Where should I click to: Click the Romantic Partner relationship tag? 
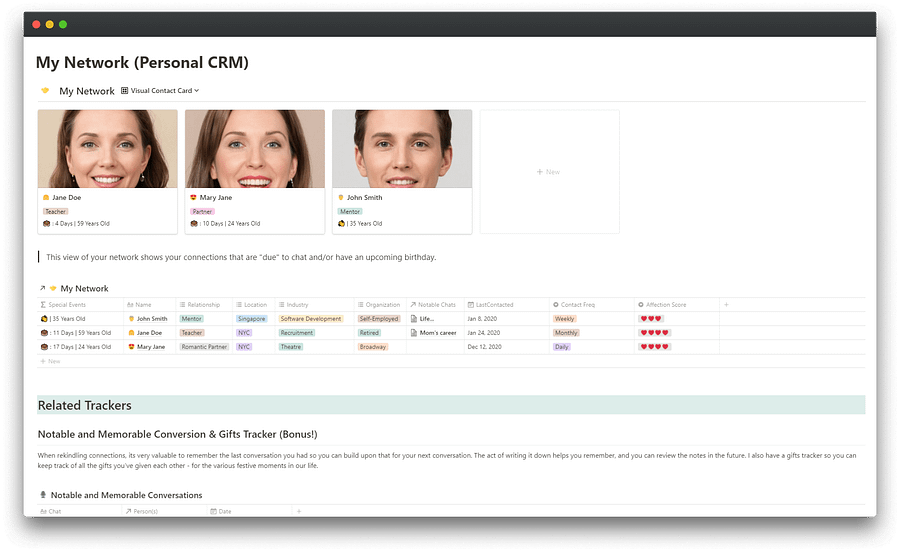tap(204, 347)
